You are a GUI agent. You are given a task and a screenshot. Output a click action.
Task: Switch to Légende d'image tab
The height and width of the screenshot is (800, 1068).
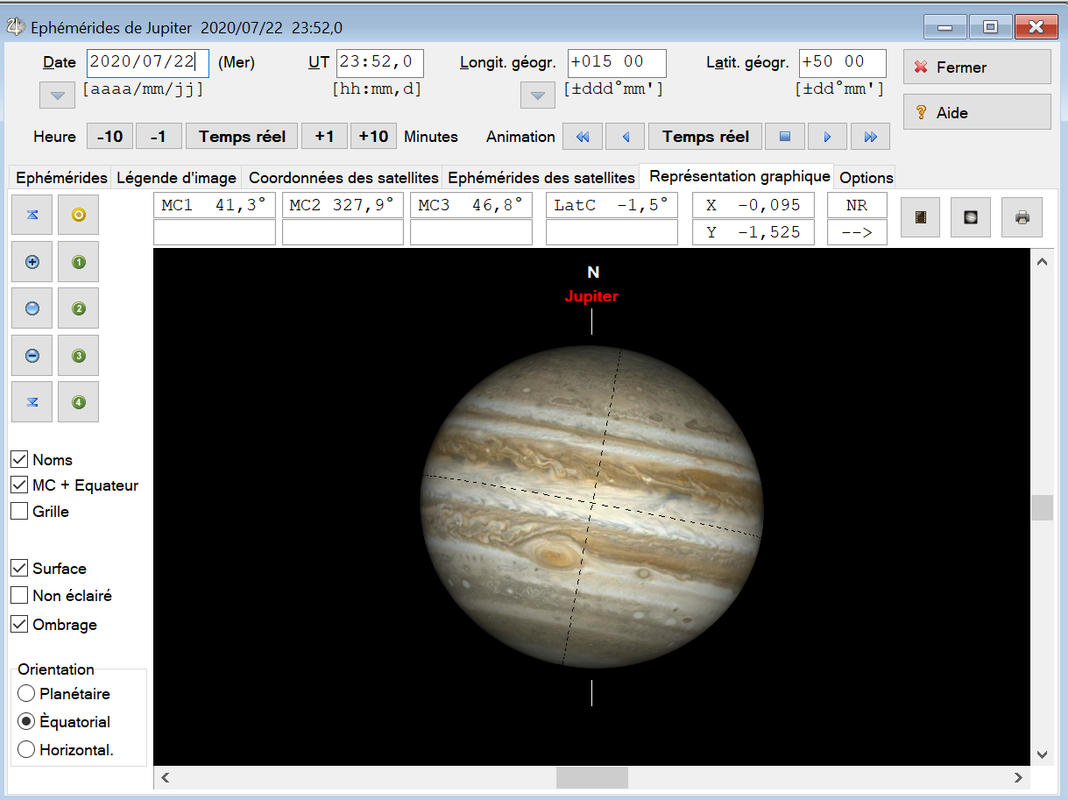pos(176,178)
